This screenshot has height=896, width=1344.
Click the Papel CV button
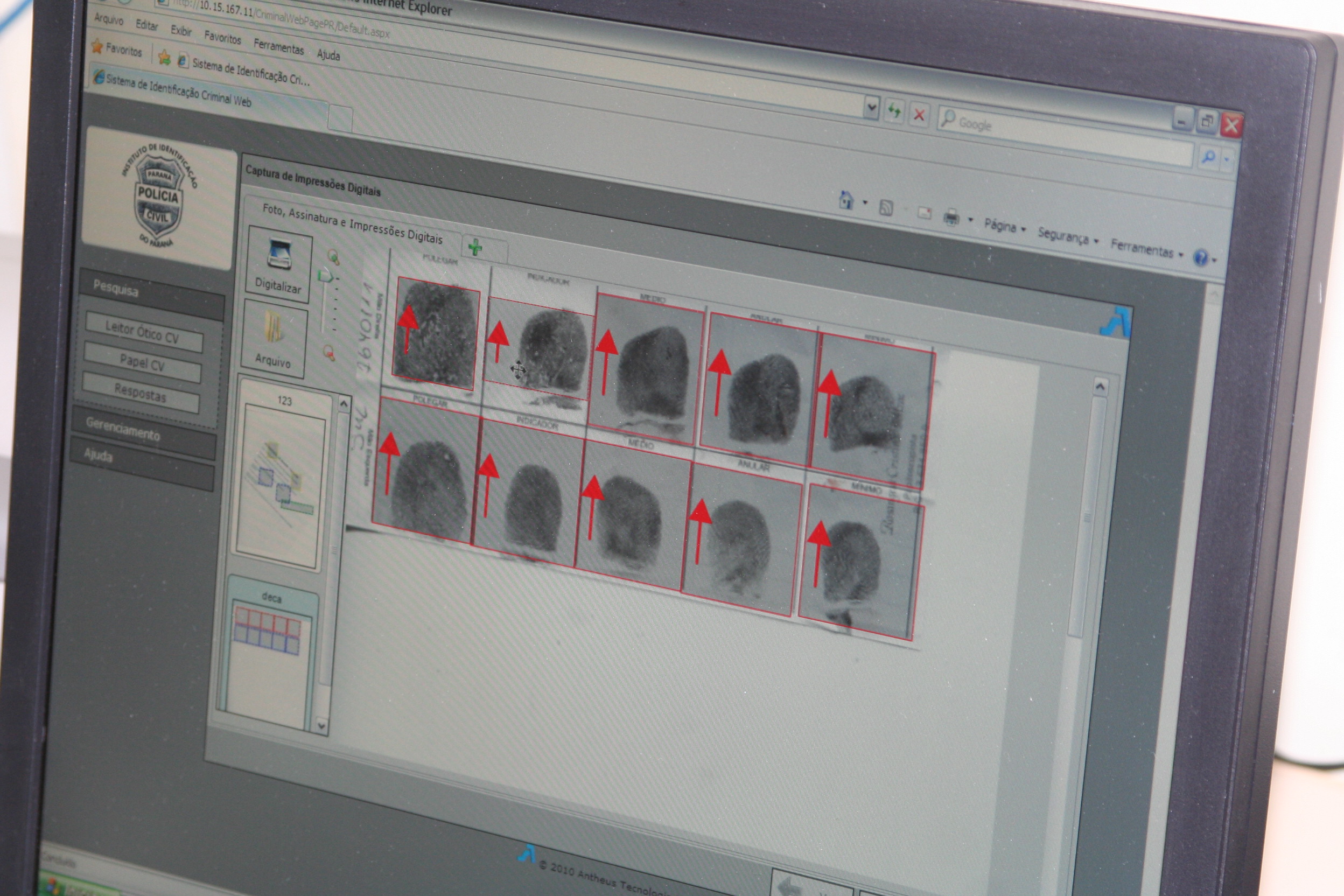click(x=142, y=363)
